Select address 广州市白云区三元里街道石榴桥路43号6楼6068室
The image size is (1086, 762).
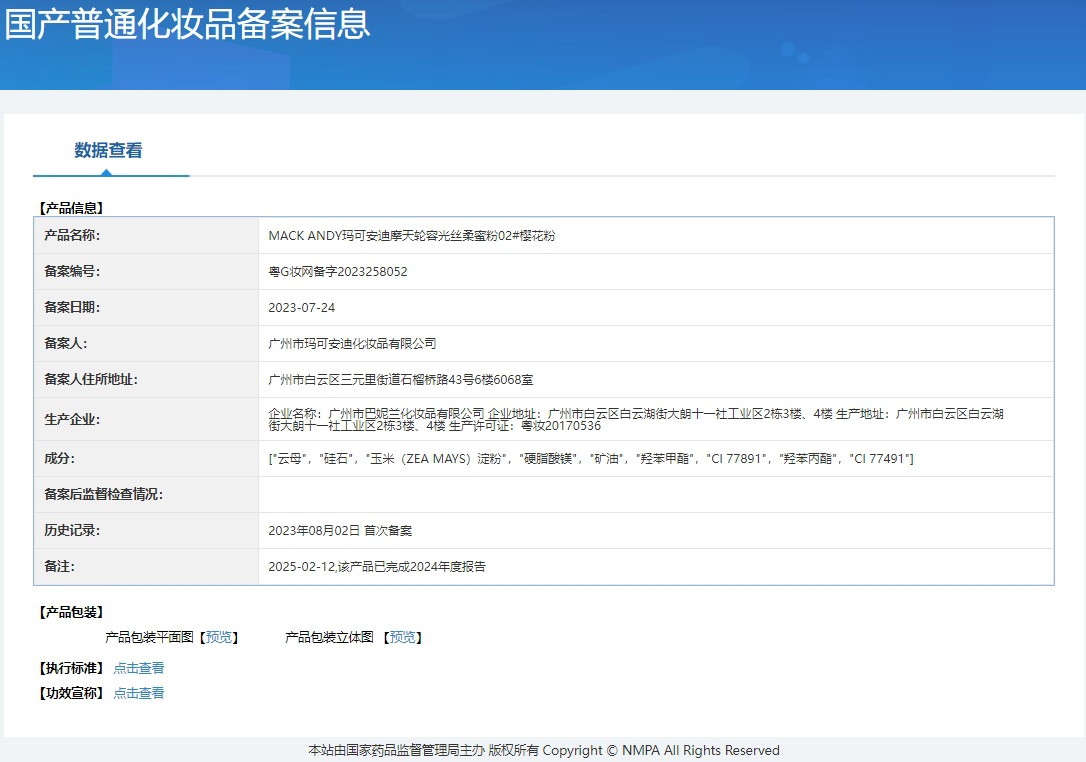[x=400, y=380]
